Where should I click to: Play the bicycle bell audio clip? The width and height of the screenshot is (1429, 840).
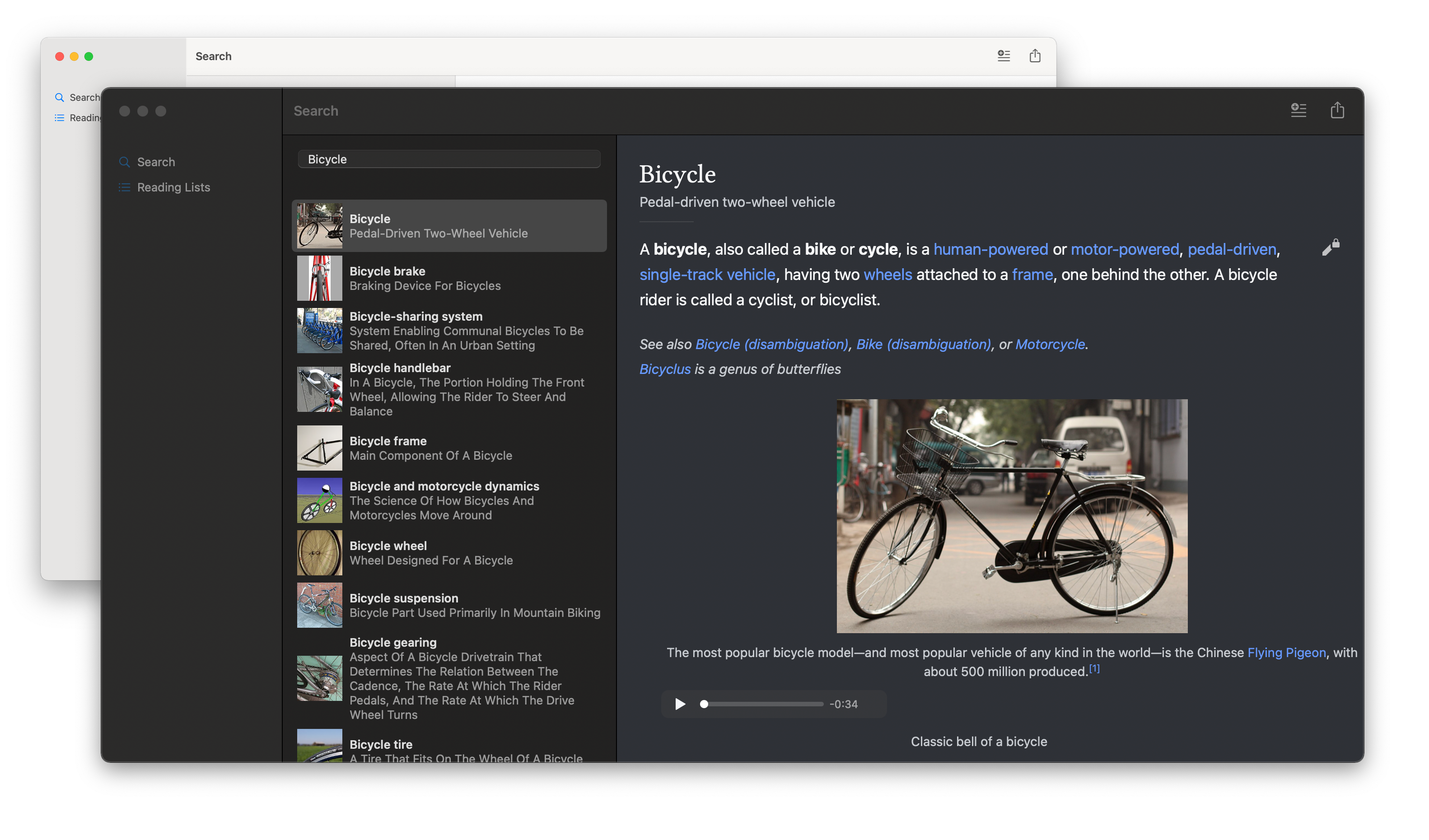pos(680,704)
